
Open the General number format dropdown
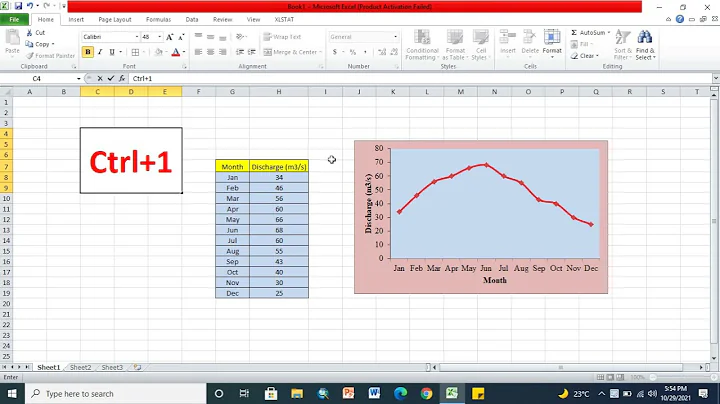click(x=395, y=37)
